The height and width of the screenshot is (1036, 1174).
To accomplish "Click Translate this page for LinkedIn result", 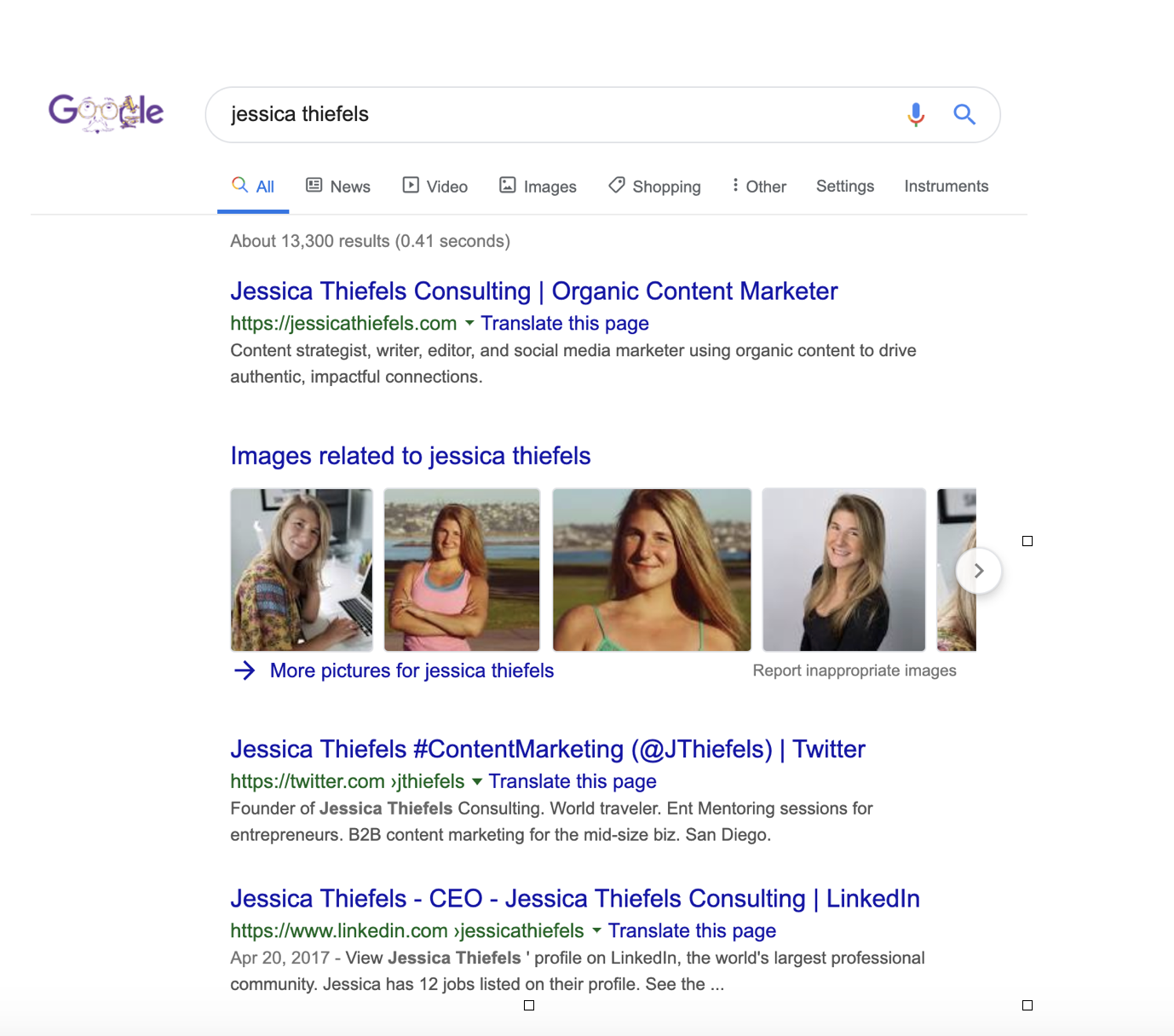I will [692, 931].
